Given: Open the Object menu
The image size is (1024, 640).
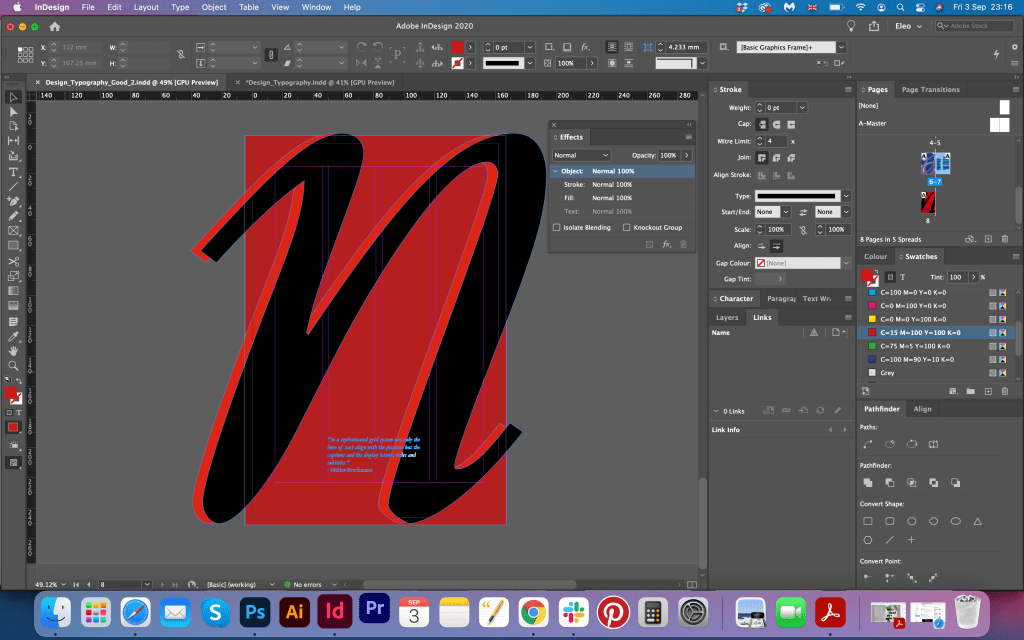Looking at the screenshot, I should (x=214, y=7).
